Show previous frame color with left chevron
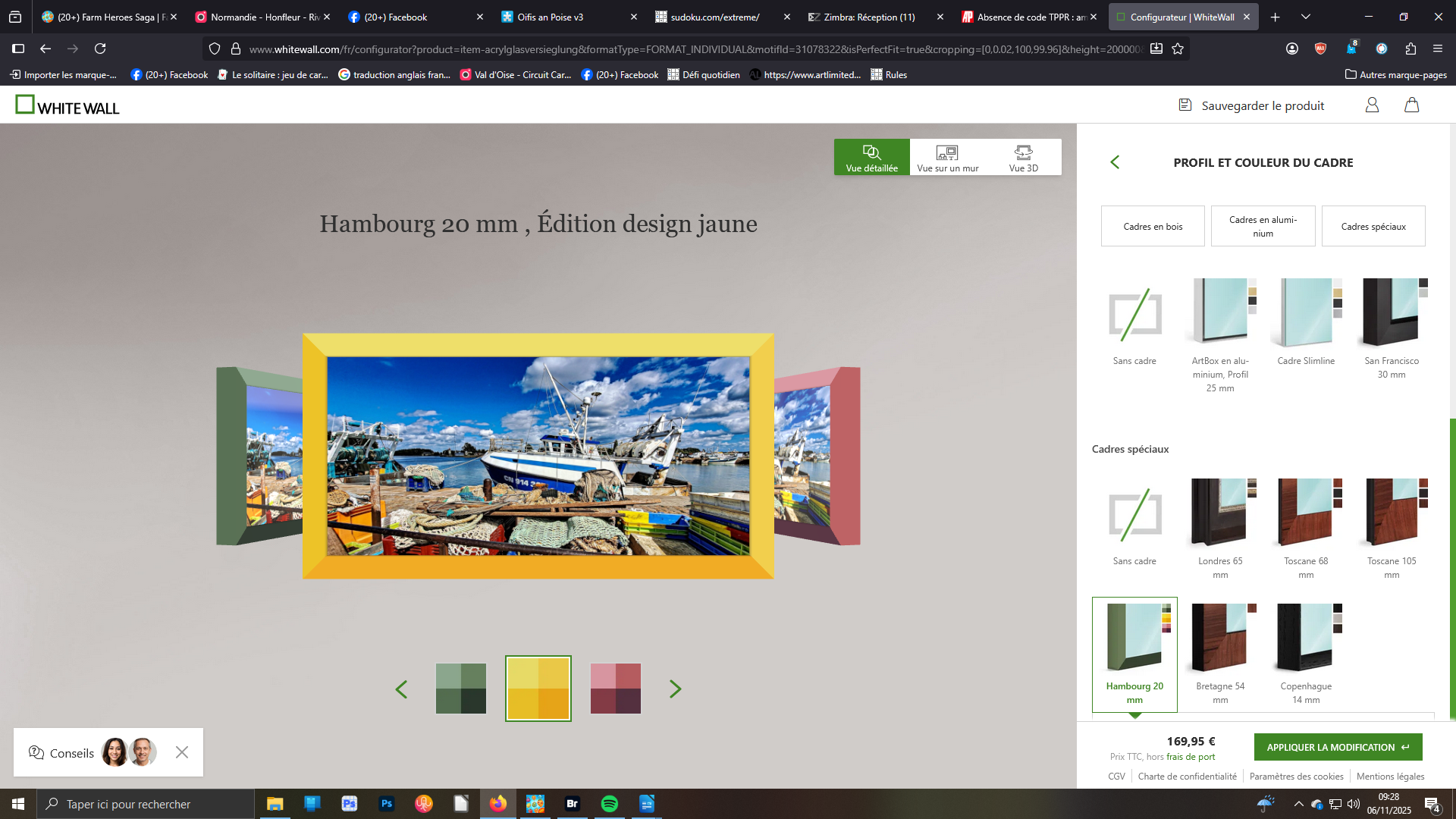Screen dimensions: 1456x819 pos(402,689)
